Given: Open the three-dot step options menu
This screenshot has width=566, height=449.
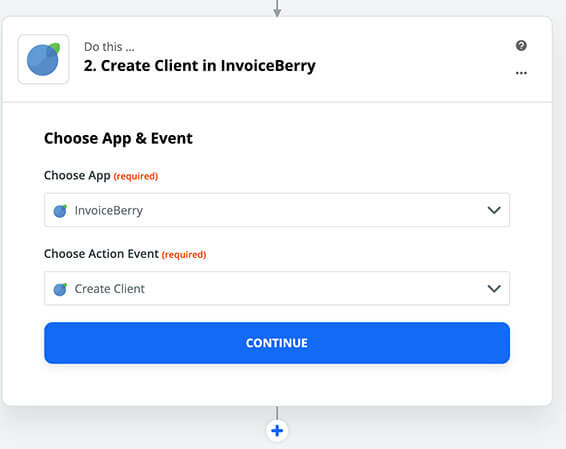Looking at the screenshot, I should click(x=521, y=73).
